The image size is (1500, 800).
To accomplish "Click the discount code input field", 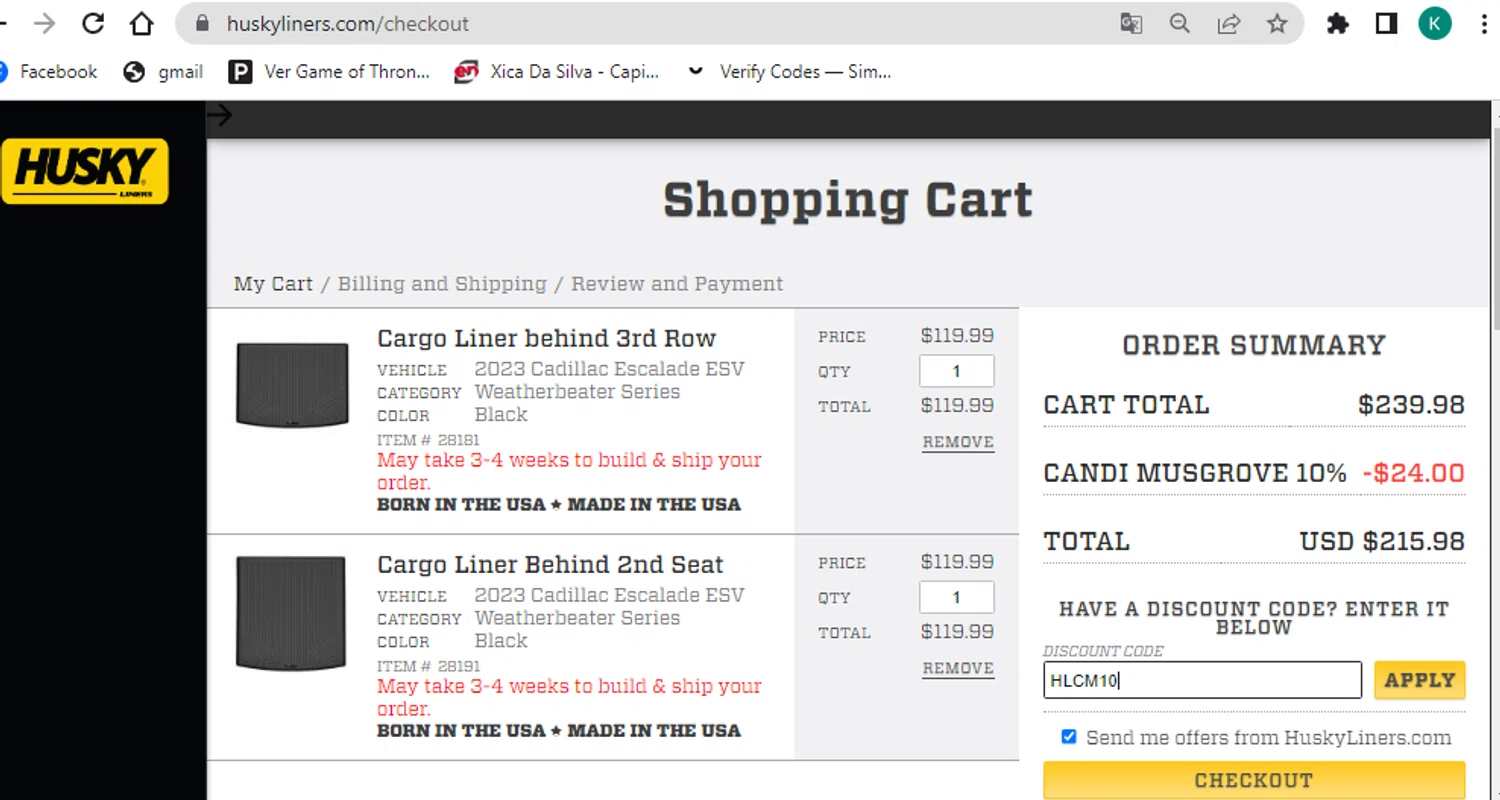I will click(x=1202, y=680).
